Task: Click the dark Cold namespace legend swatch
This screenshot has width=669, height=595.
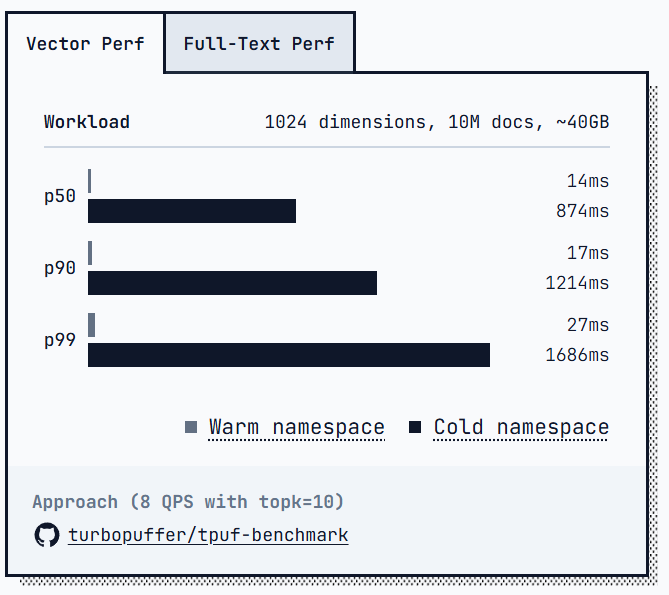Action: click(x=415, y=427)
